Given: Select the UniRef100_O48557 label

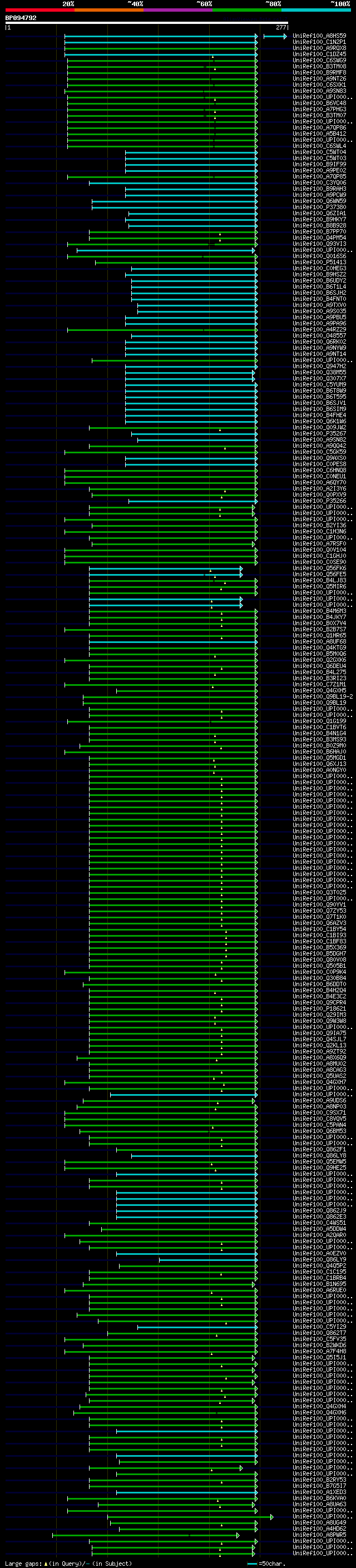Looking at the screenshot, I should (x=319, y=336).
